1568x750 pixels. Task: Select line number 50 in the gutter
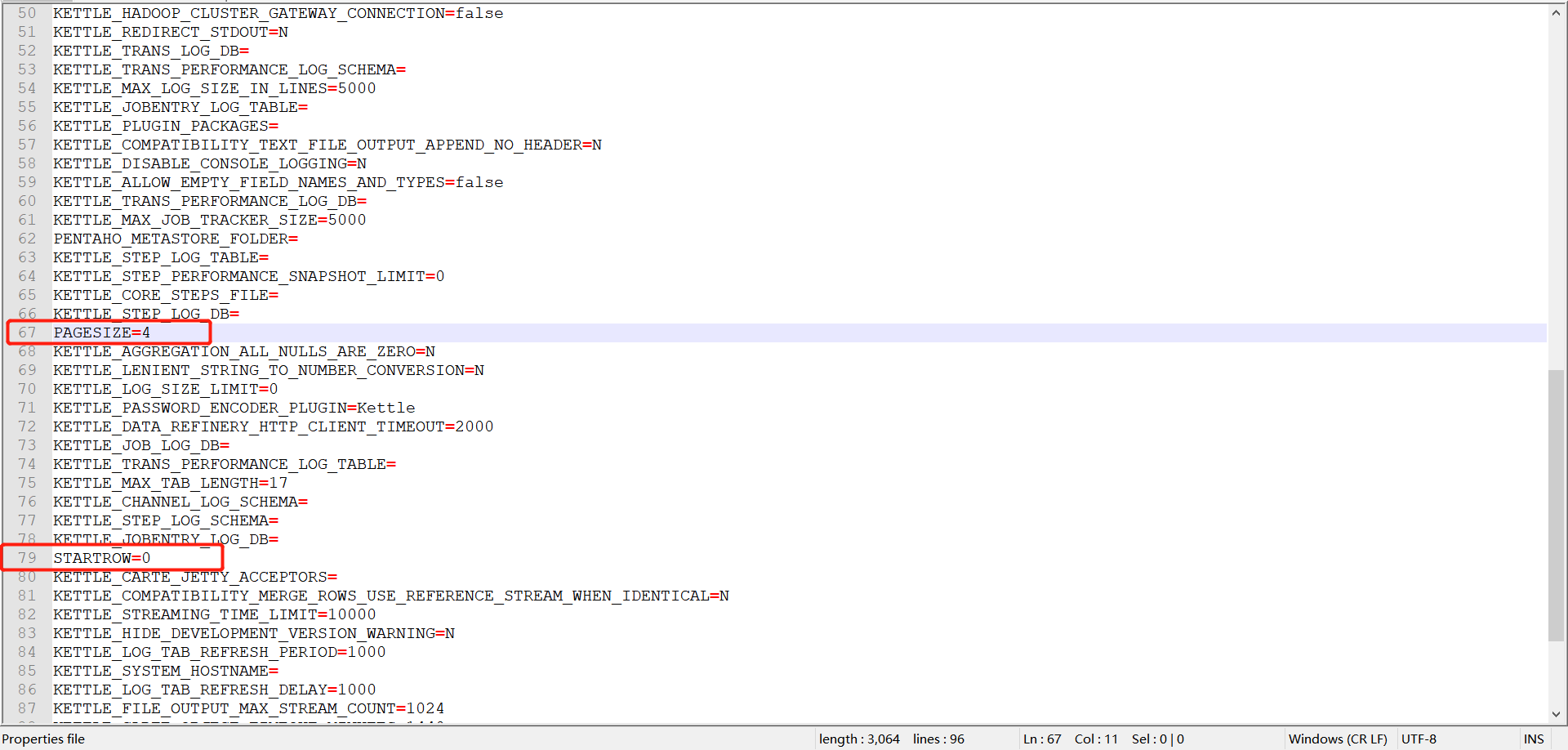point(27,13)
